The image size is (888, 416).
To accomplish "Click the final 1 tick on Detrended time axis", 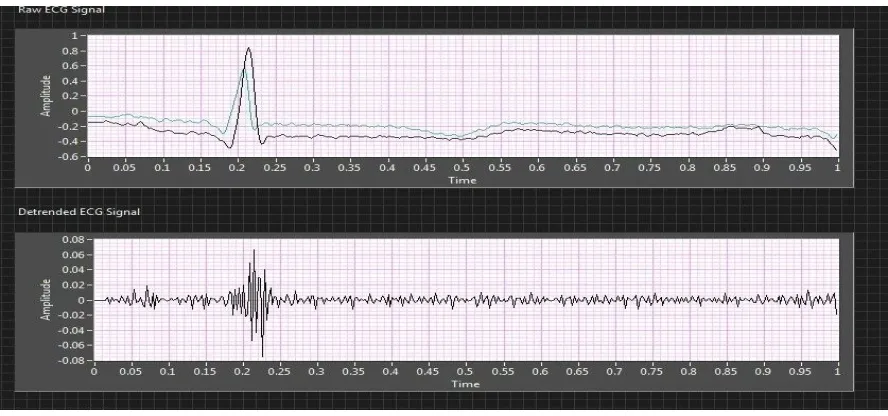I will pyautogui.click(x=837, y=371).
